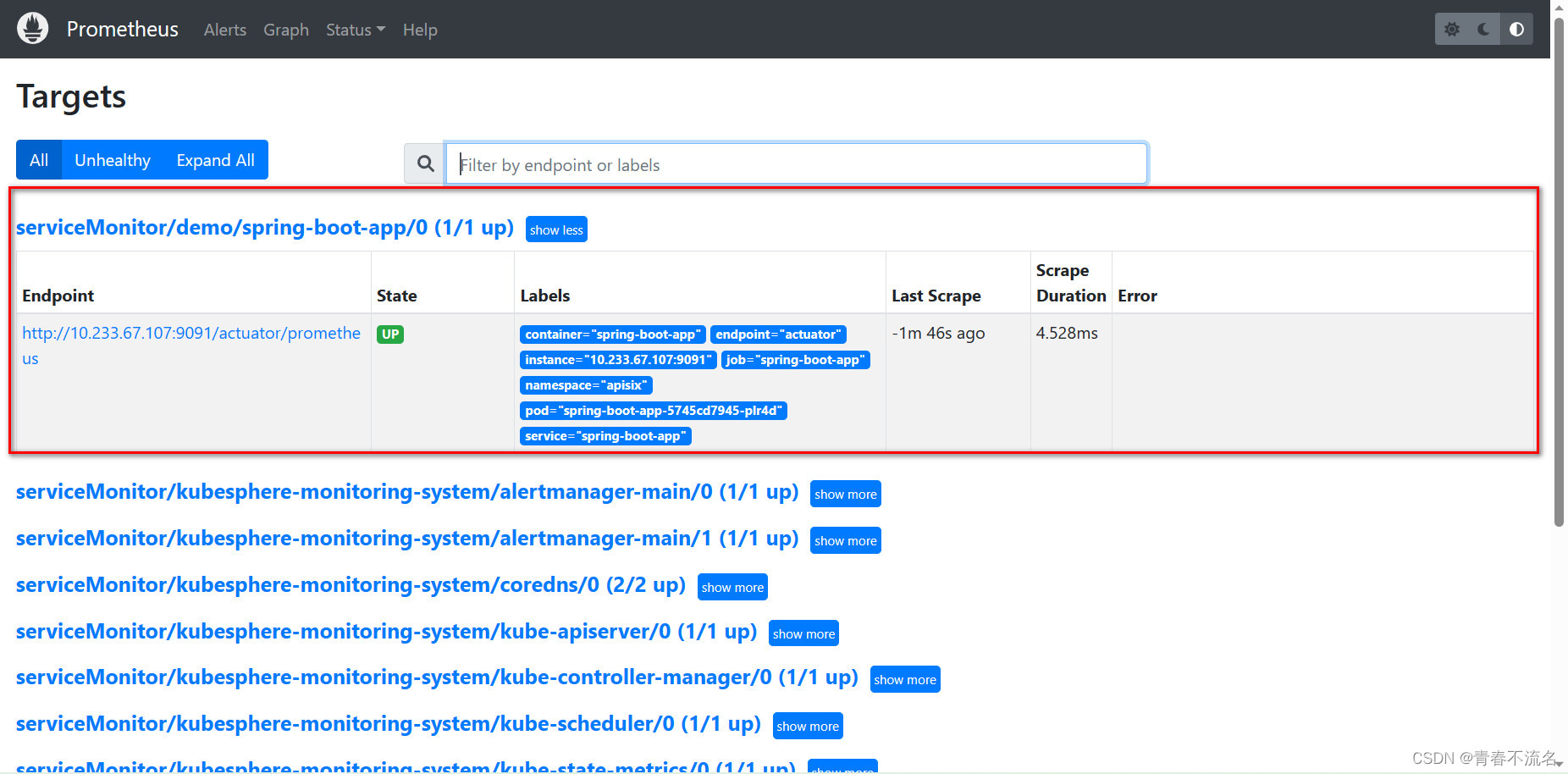
Task: Select the auto contrast theme icon
Action: [x=1516, y=28]
